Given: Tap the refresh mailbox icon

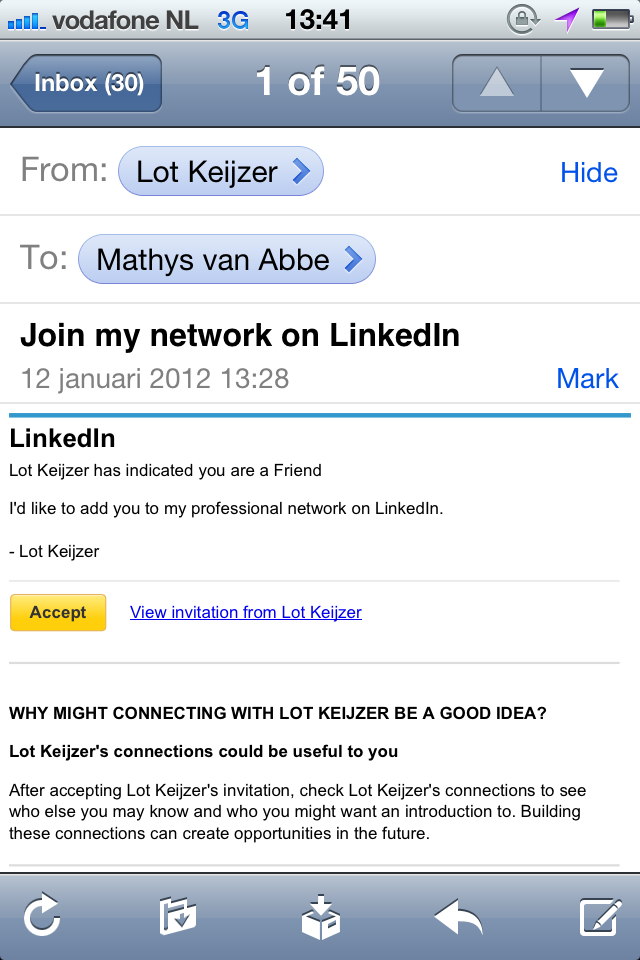Looking at the screenshot, I should (x=43, y=916).
